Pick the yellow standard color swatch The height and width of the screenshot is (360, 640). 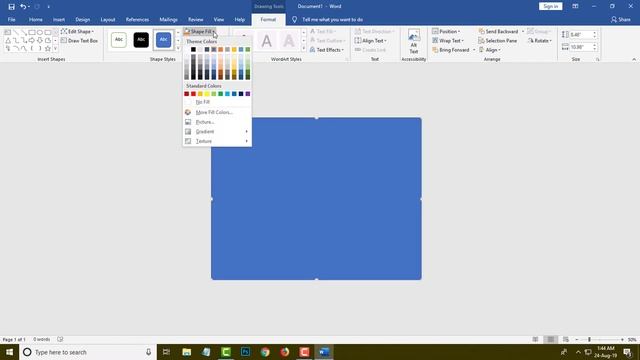(x=207, y=94)
